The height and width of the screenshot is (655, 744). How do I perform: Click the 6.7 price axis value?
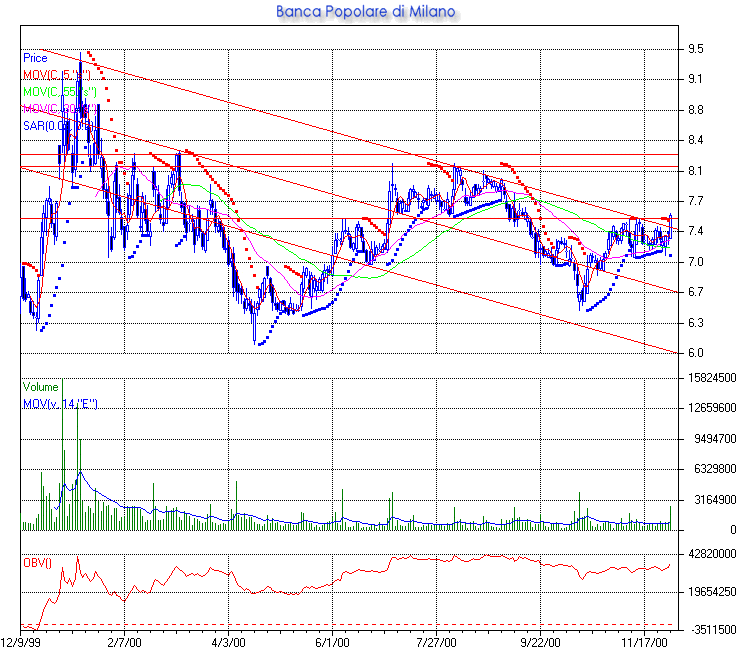[x=696, y=292]
